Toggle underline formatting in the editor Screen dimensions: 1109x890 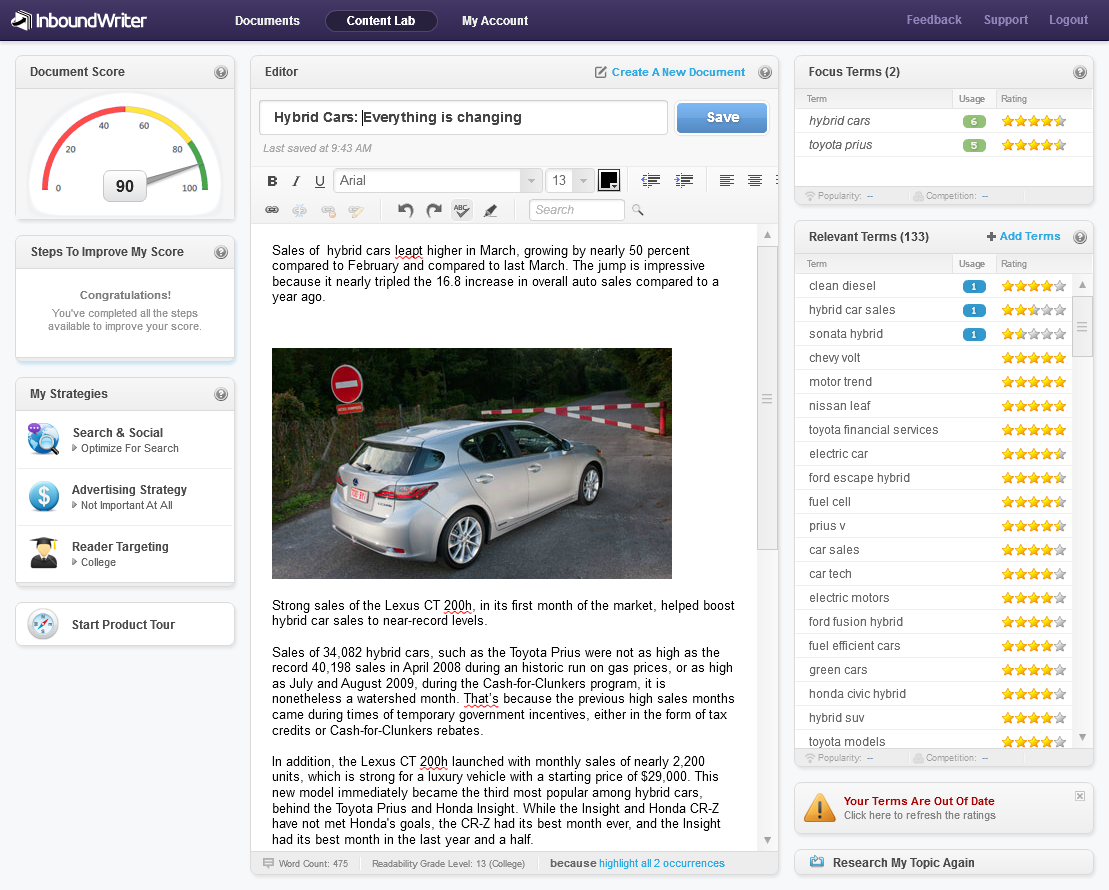(320, 181)
